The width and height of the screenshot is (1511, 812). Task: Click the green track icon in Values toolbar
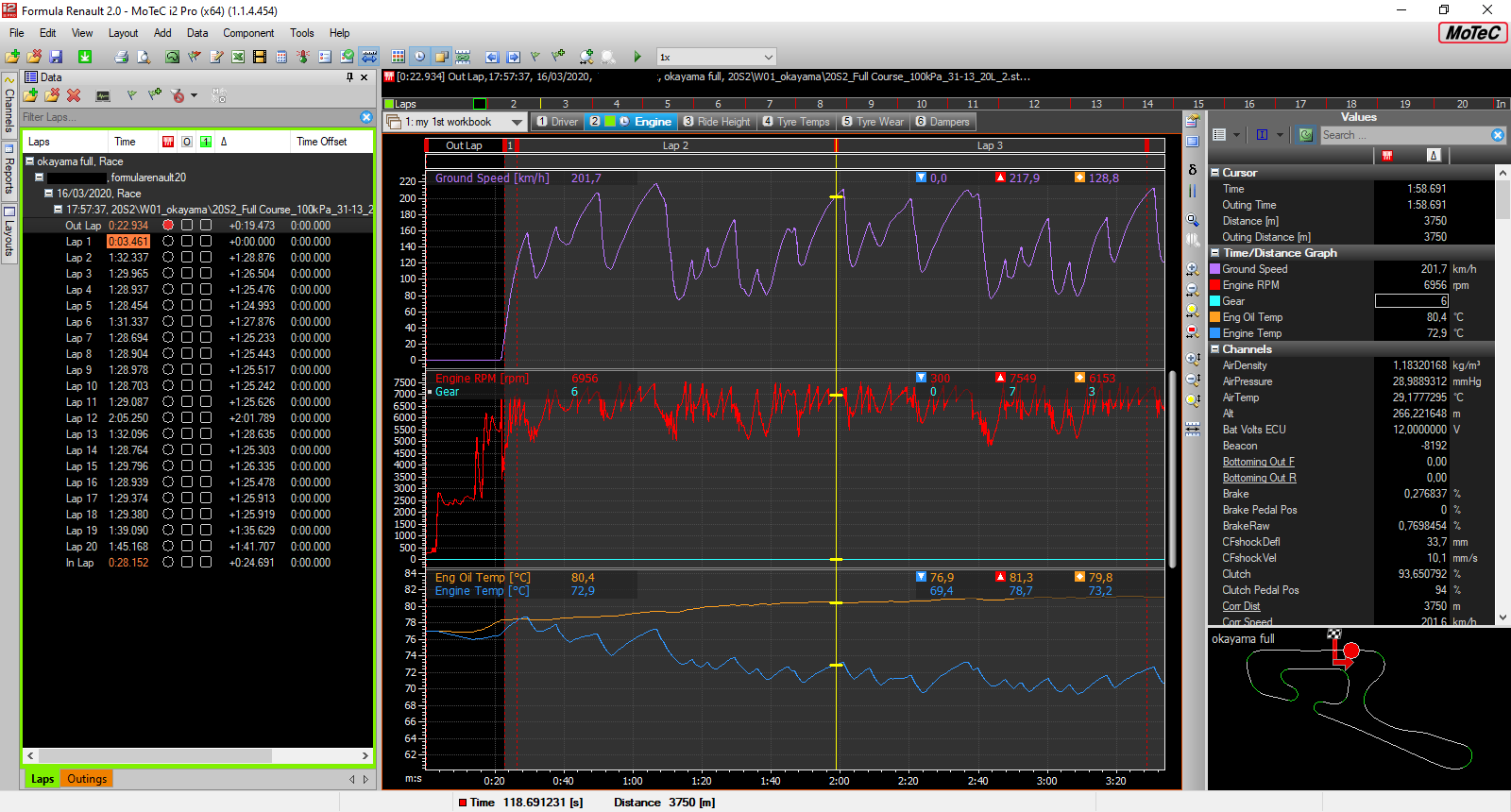coord(1306,135)
